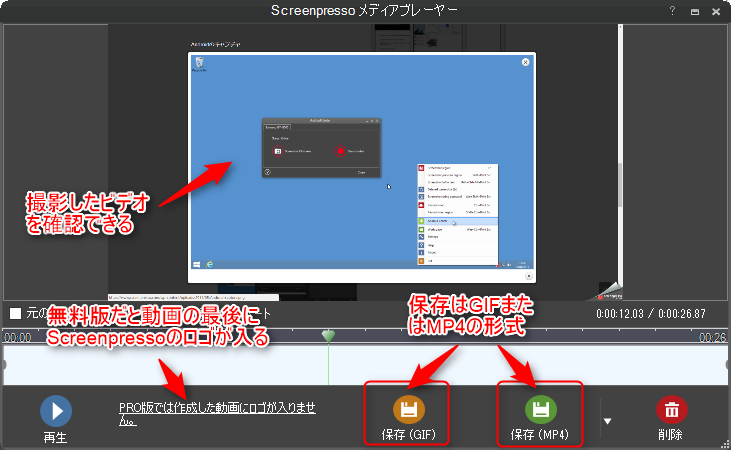Close the Screenpresso media player window

pyautogui.click(x=716, y=11)
